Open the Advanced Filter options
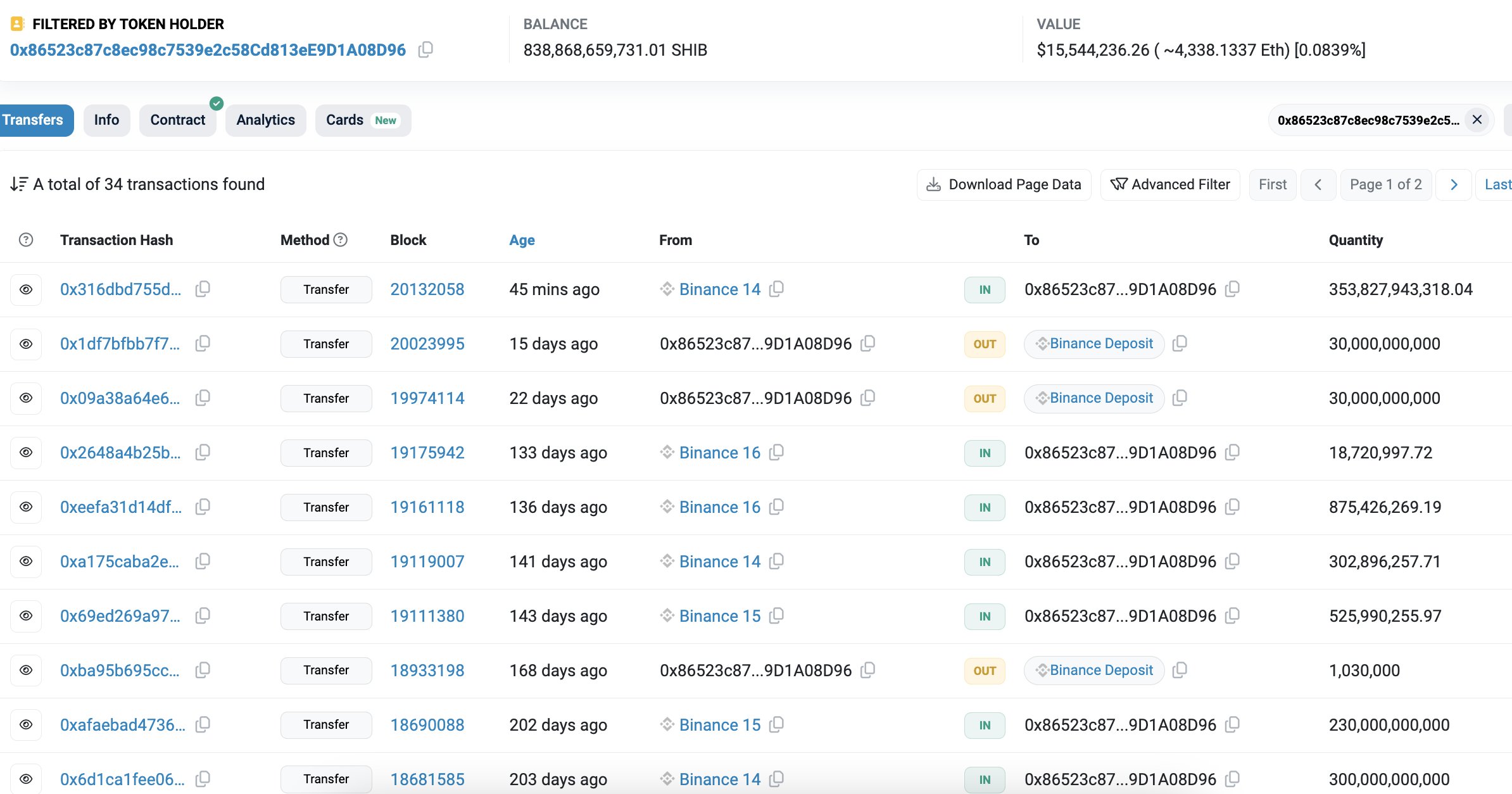Image resolution: width=1512 pixels, height=794 pixels. tap(1170, 185)
